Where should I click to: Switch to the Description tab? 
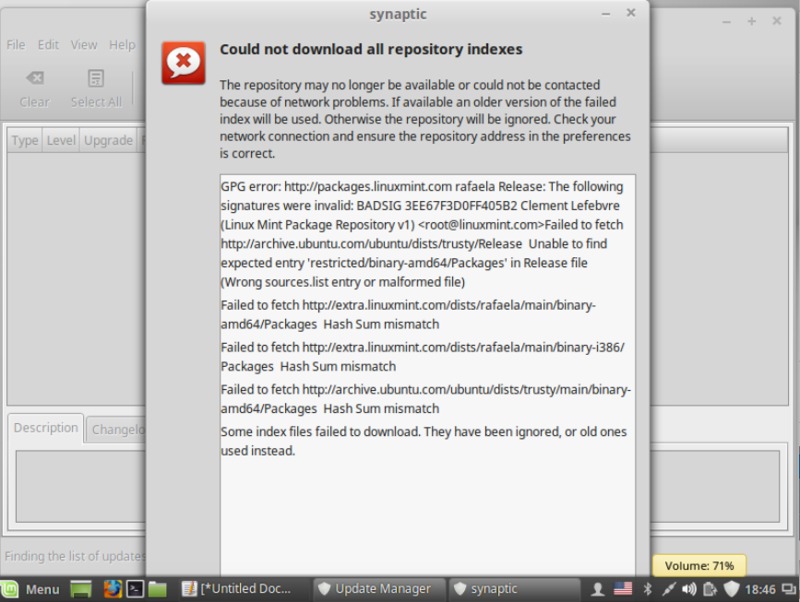click(x=46, y=428)
